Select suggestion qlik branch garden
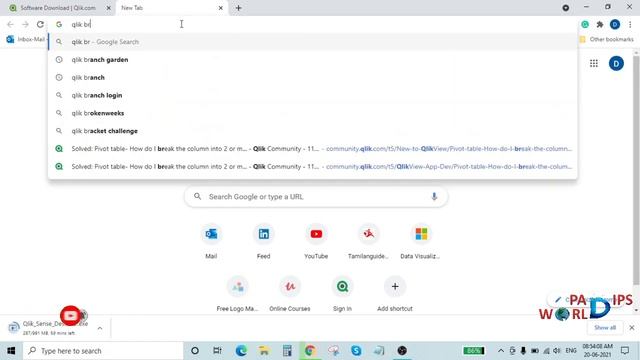This screenshot has width=640, height=360. coord(313,60)
